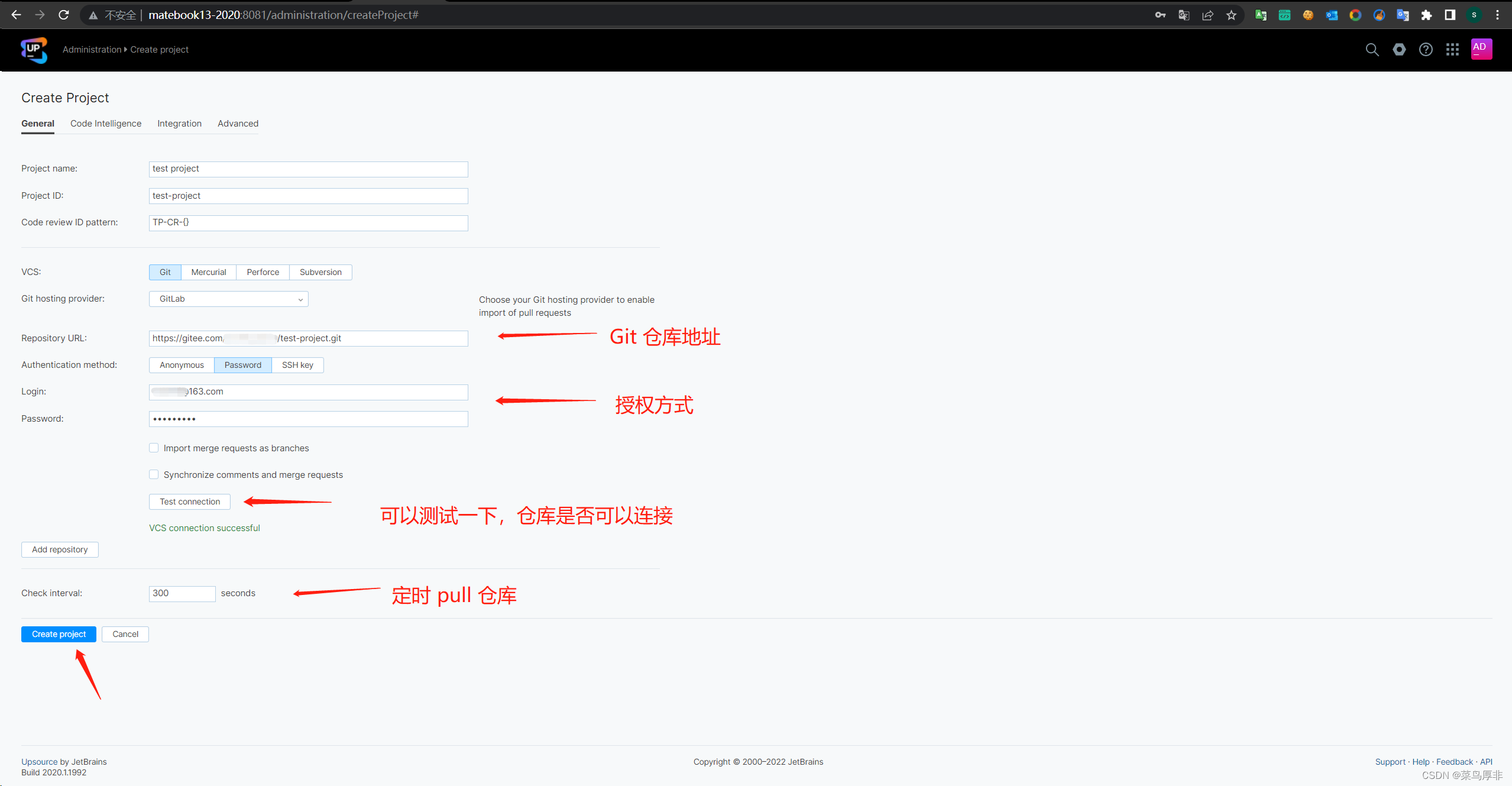The height and width of the screenshot is (786, 1512).
Task: Click the Create project button
Action: (59, 634)
